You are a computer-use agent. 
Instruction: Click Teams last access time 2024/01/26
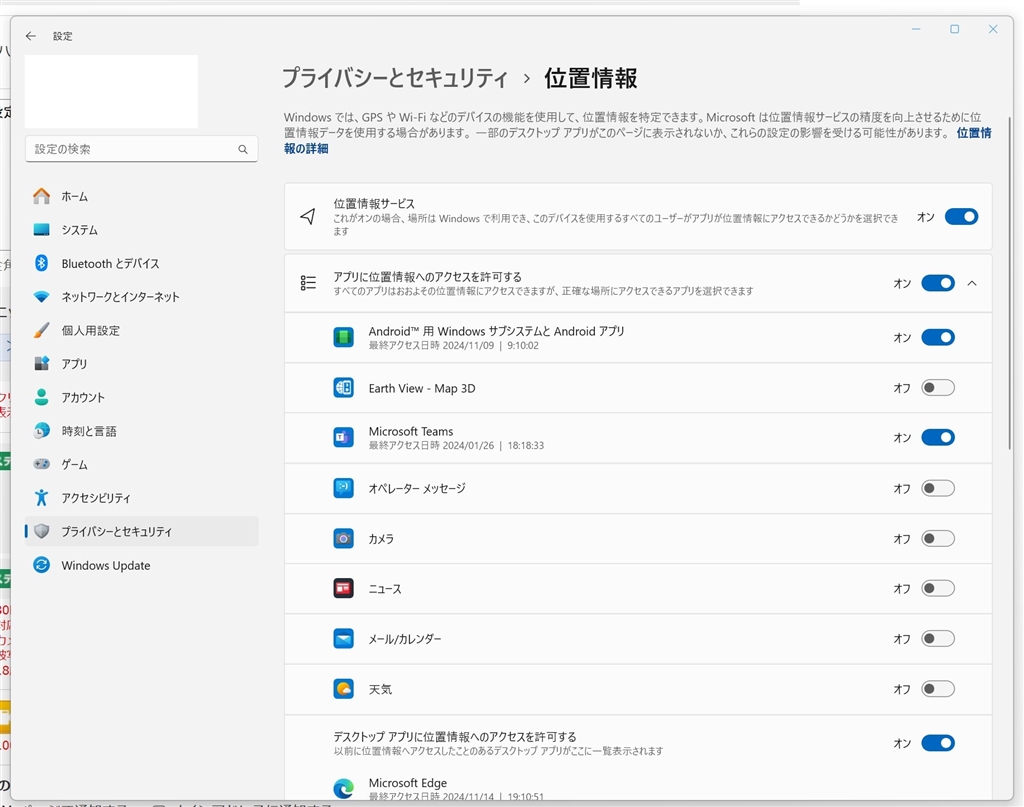(456, 445)
